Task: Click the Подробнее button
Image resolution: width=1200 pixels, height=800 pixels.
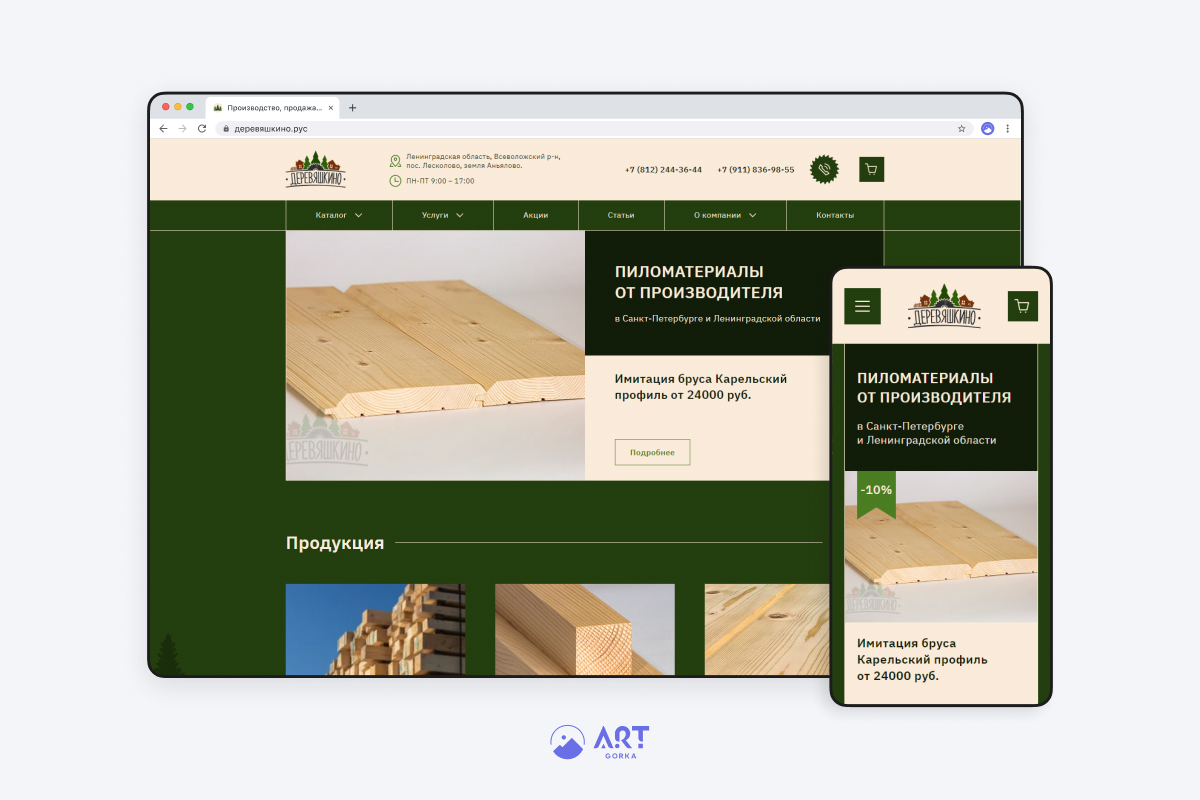Action: [652, 452]
